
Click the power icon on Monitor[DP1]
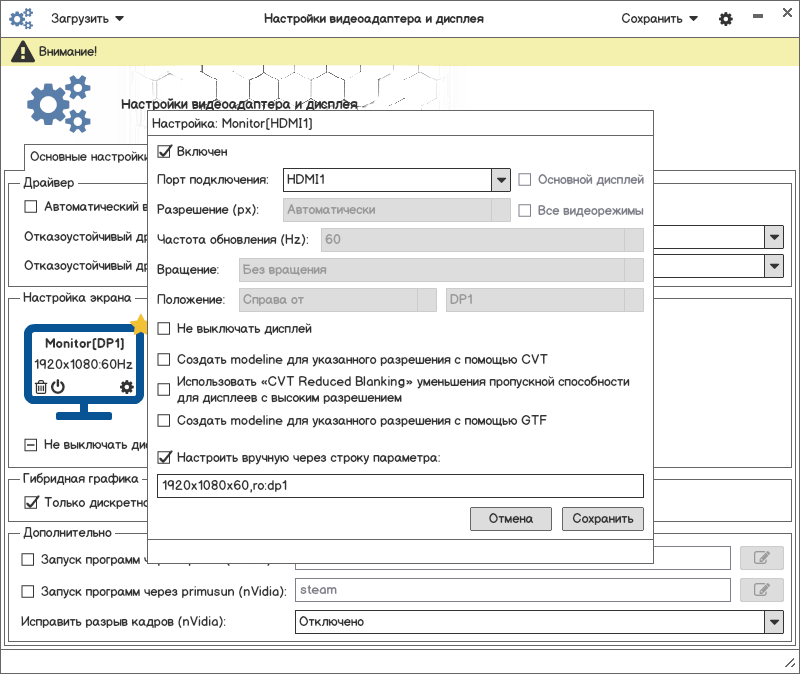(58, 386)
